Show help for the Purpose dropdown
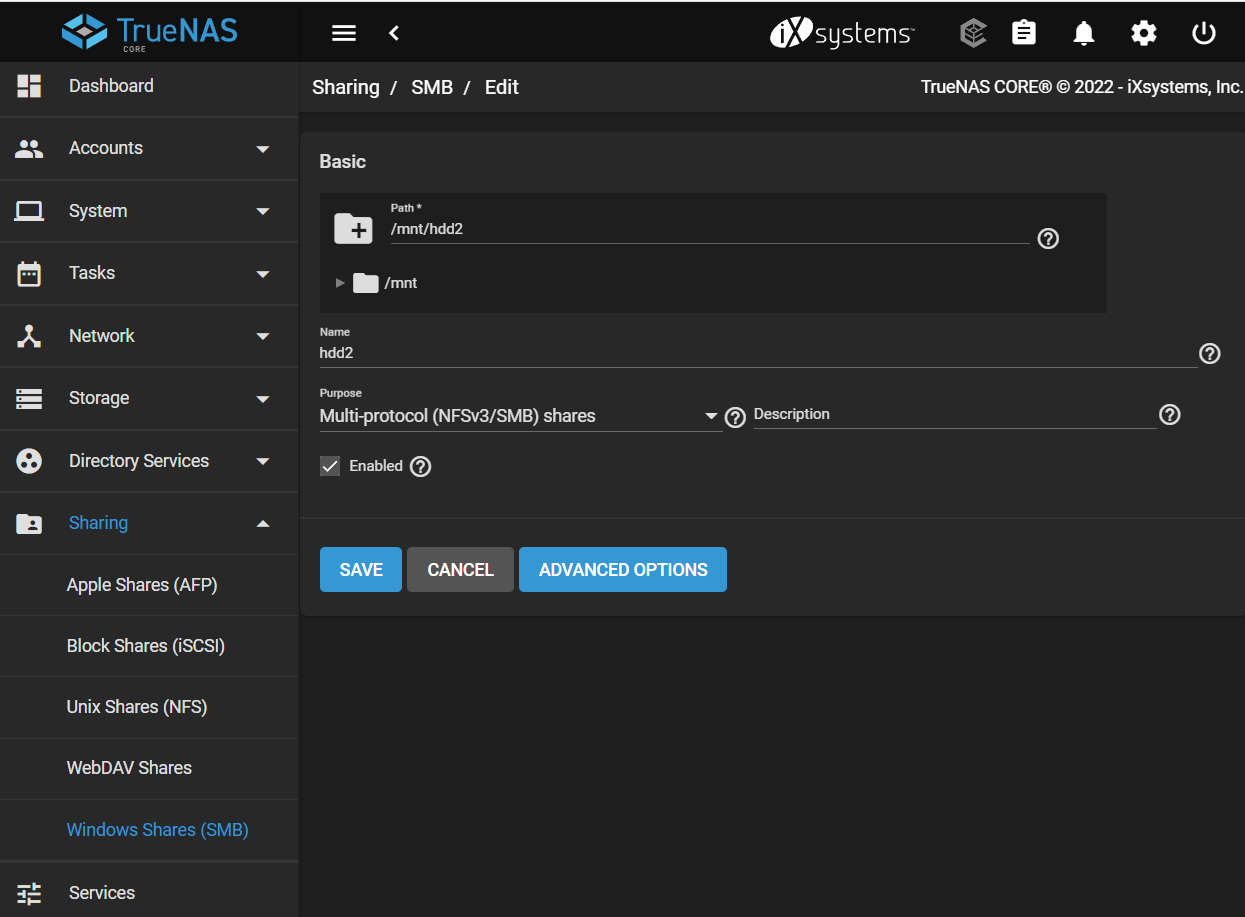Image resolution: width=1245 pixels, height=917 pixels. tap(735, 417)
